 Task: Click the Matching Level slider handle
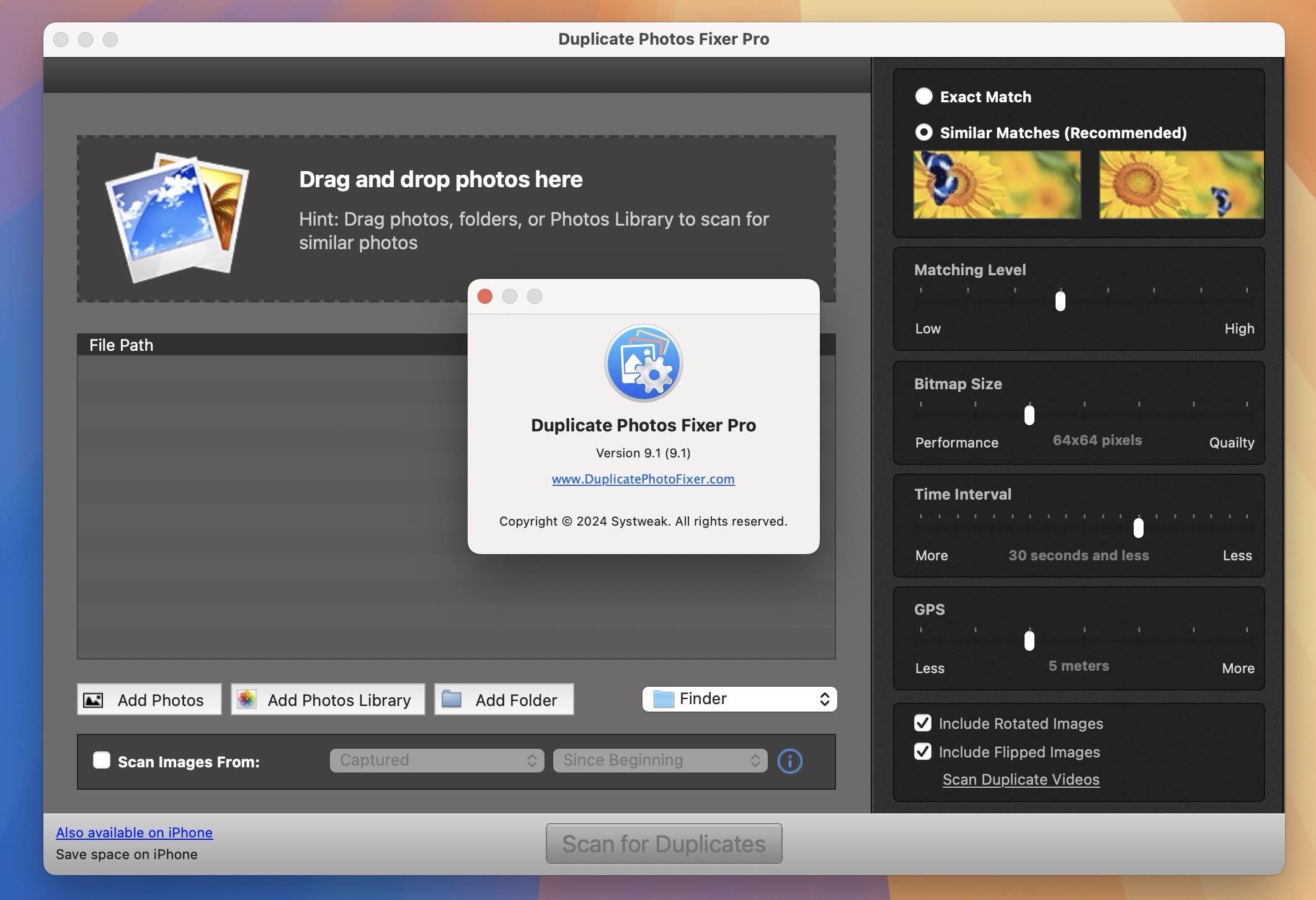(1060, 301)
